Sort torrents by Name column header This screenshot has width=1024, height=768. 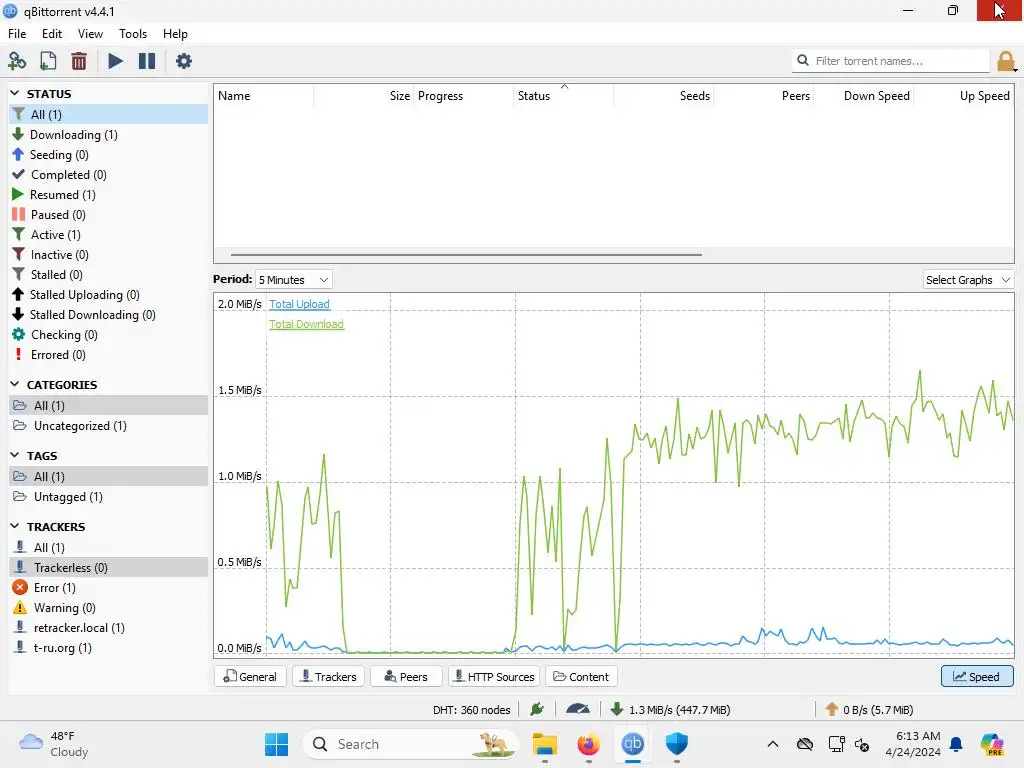coord(263,96)
